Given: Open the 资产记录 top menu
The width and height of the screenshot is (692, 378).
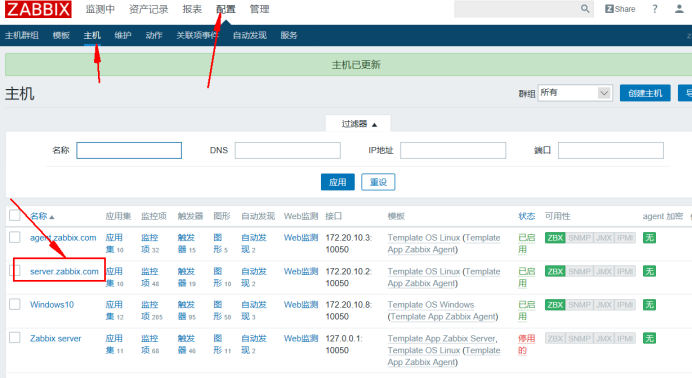Looking at the screenshot, I should click(149, 9).
